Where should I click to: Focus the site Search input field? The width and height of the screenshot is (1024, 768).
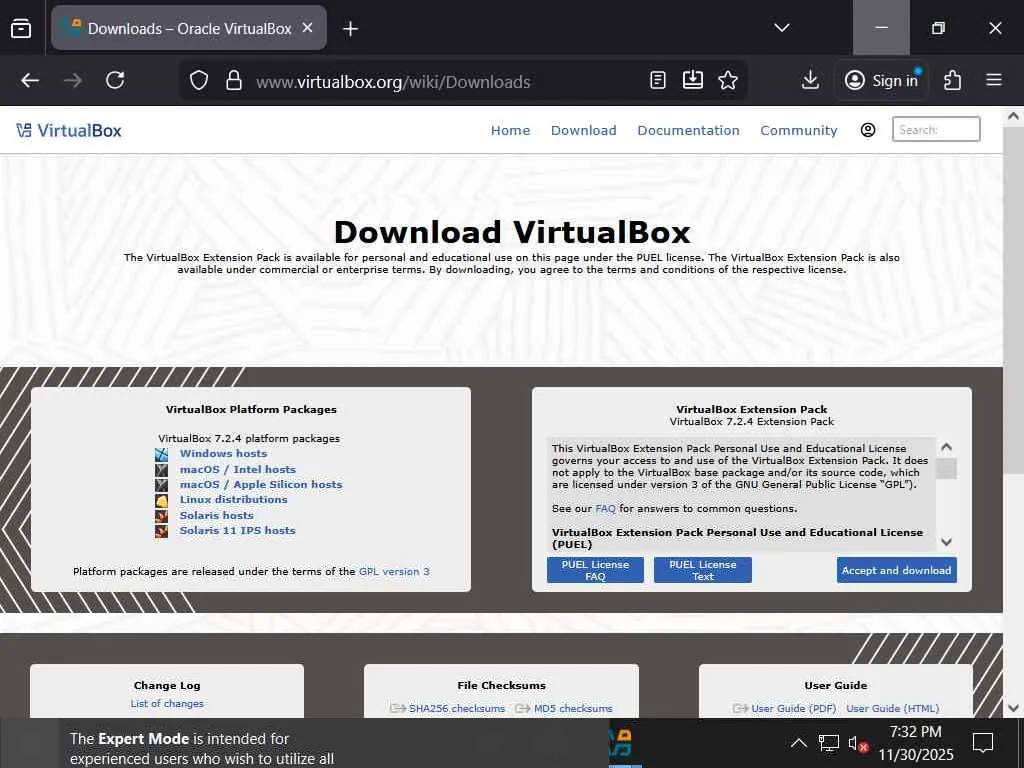(936, 129)
